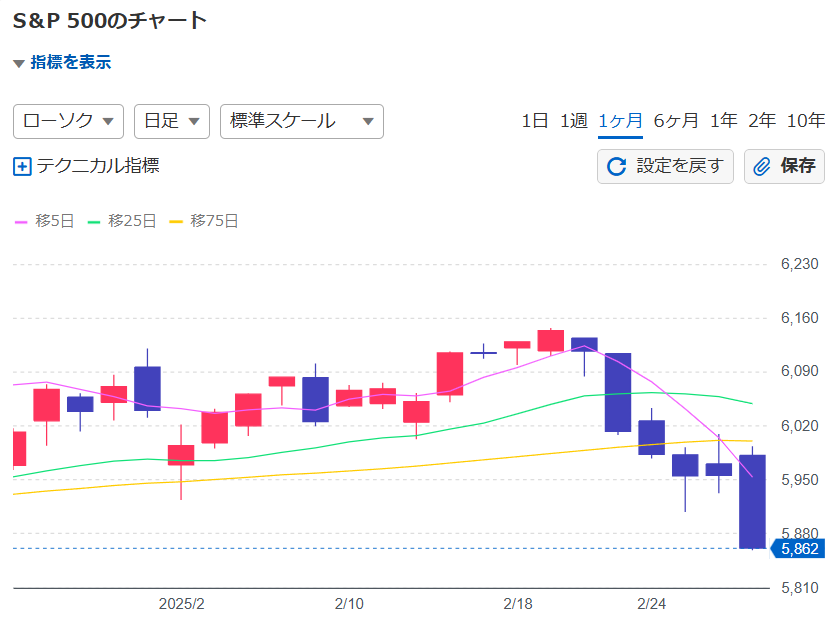Click the tall red candlestick after 2/10

tap(450, 374)
